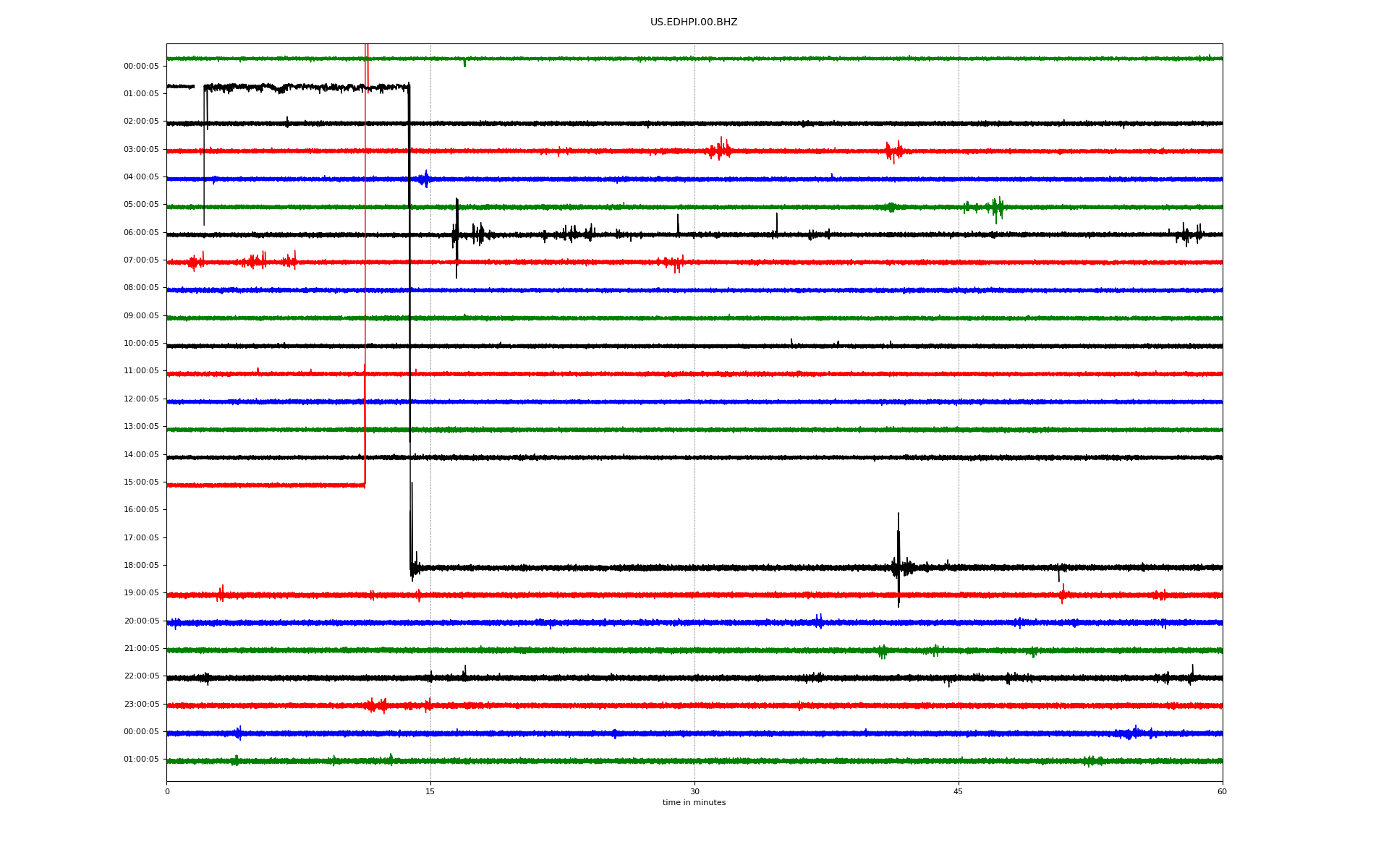
Task: Pick the 08:00:05 row label
Action: (x=141, y=288)
